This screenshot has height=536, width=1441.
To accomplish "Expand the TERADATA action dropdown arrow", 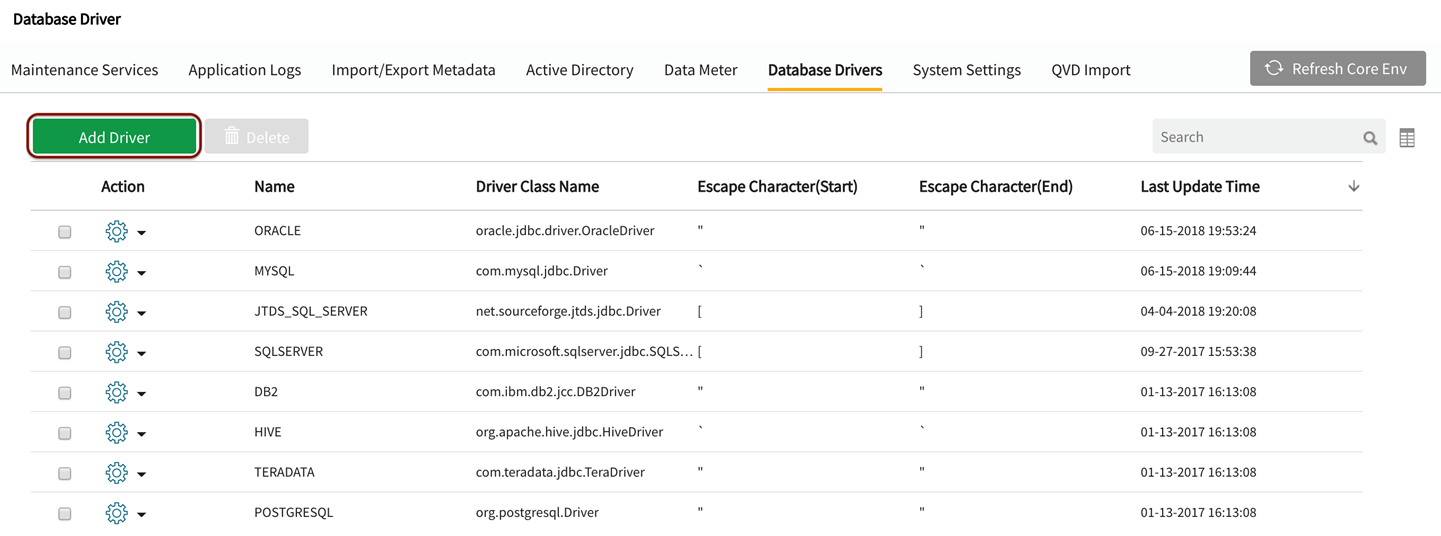I will (x=142, y=474).
